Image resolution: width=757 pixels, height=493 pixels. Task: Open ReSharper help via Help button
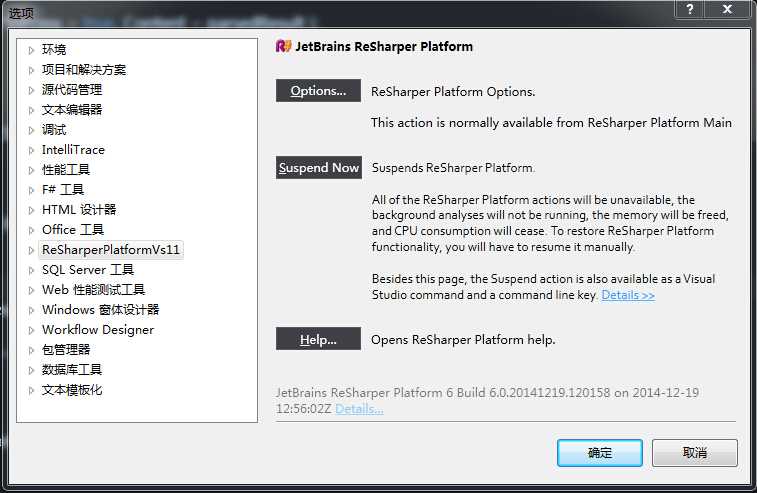(318, 339)
